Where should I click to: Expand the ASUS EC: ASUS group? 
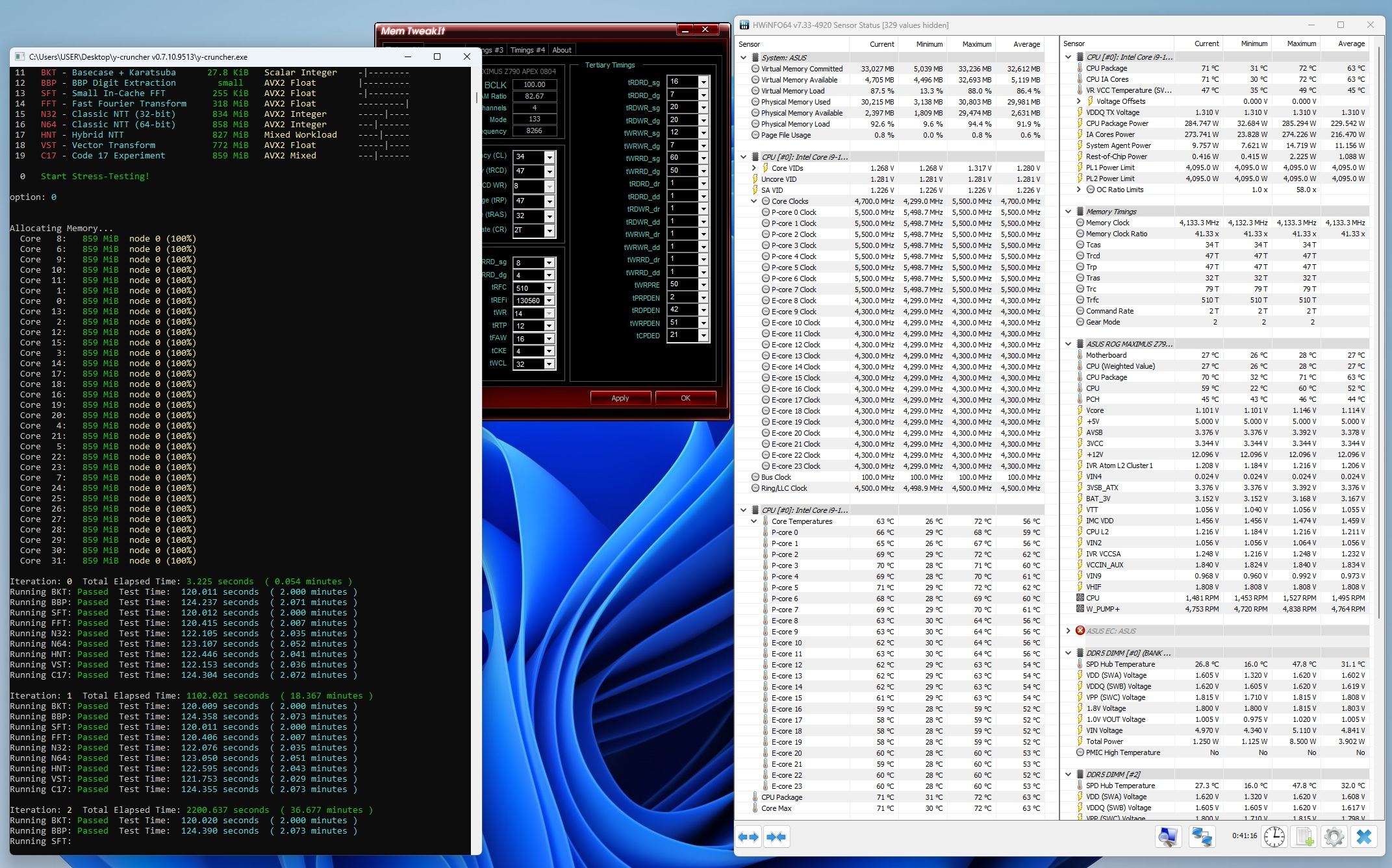[1069, 630]
